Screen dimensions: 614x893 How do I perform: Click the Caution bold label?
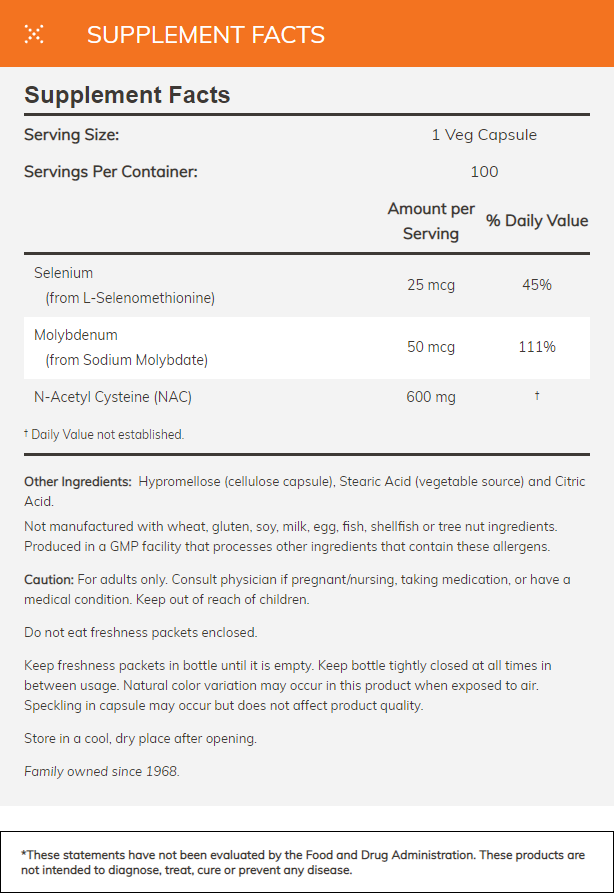click(x=49, y=580)
